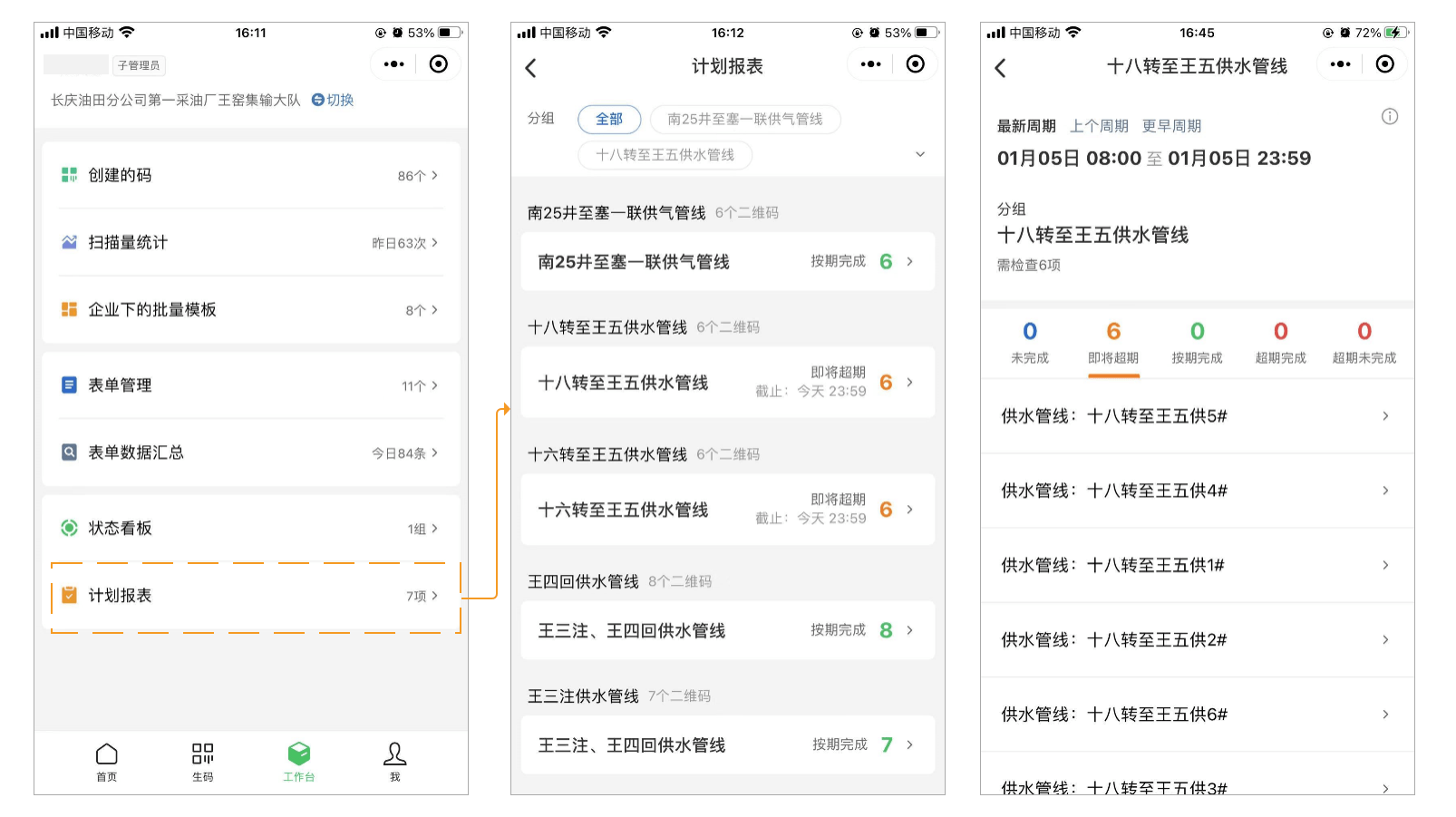Image resolution: width=1456 pixels, height=817 pixels.
Task: Open 状态看板 entry
Action: click(x=251, y=528)
